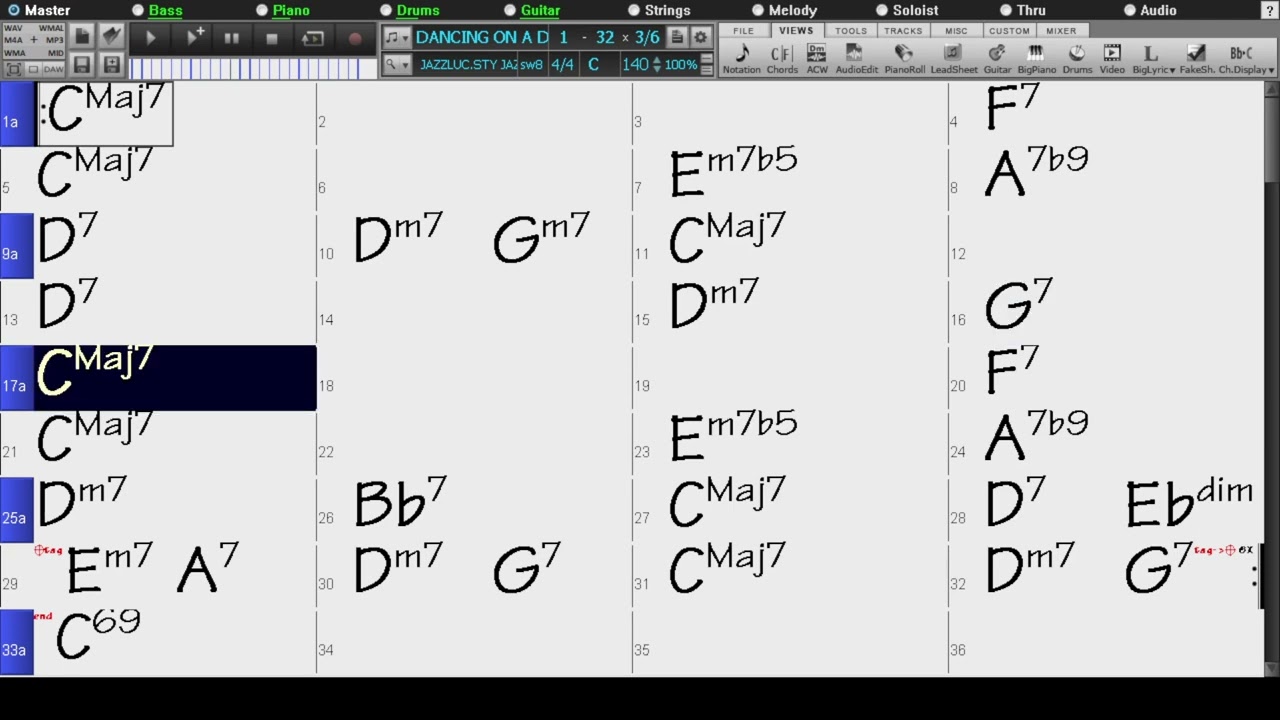Save the current song
Image resolution: width=1280 pixels, height=720 pixels.
pyautogui.click(x=82, y=66)
